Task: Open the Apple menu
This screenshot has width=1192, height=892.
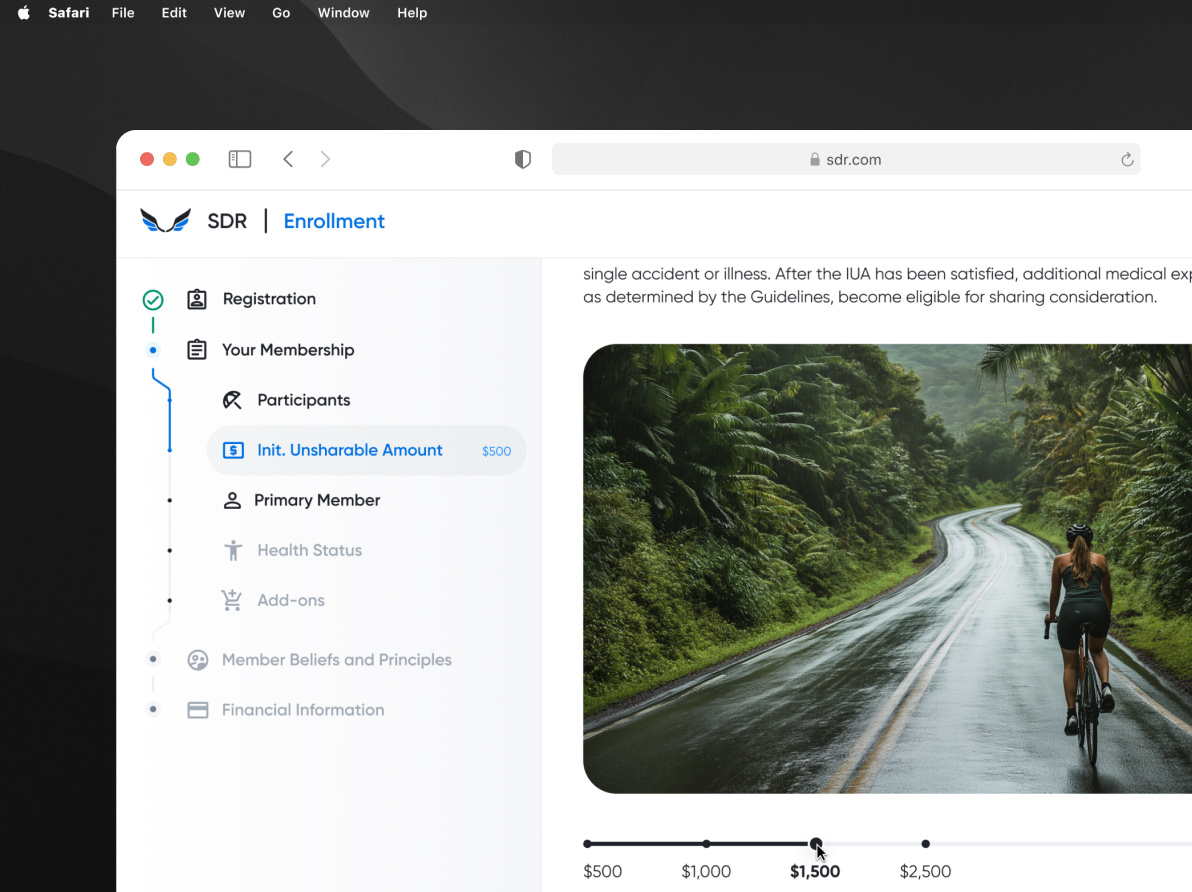Action: click(24, 13)
